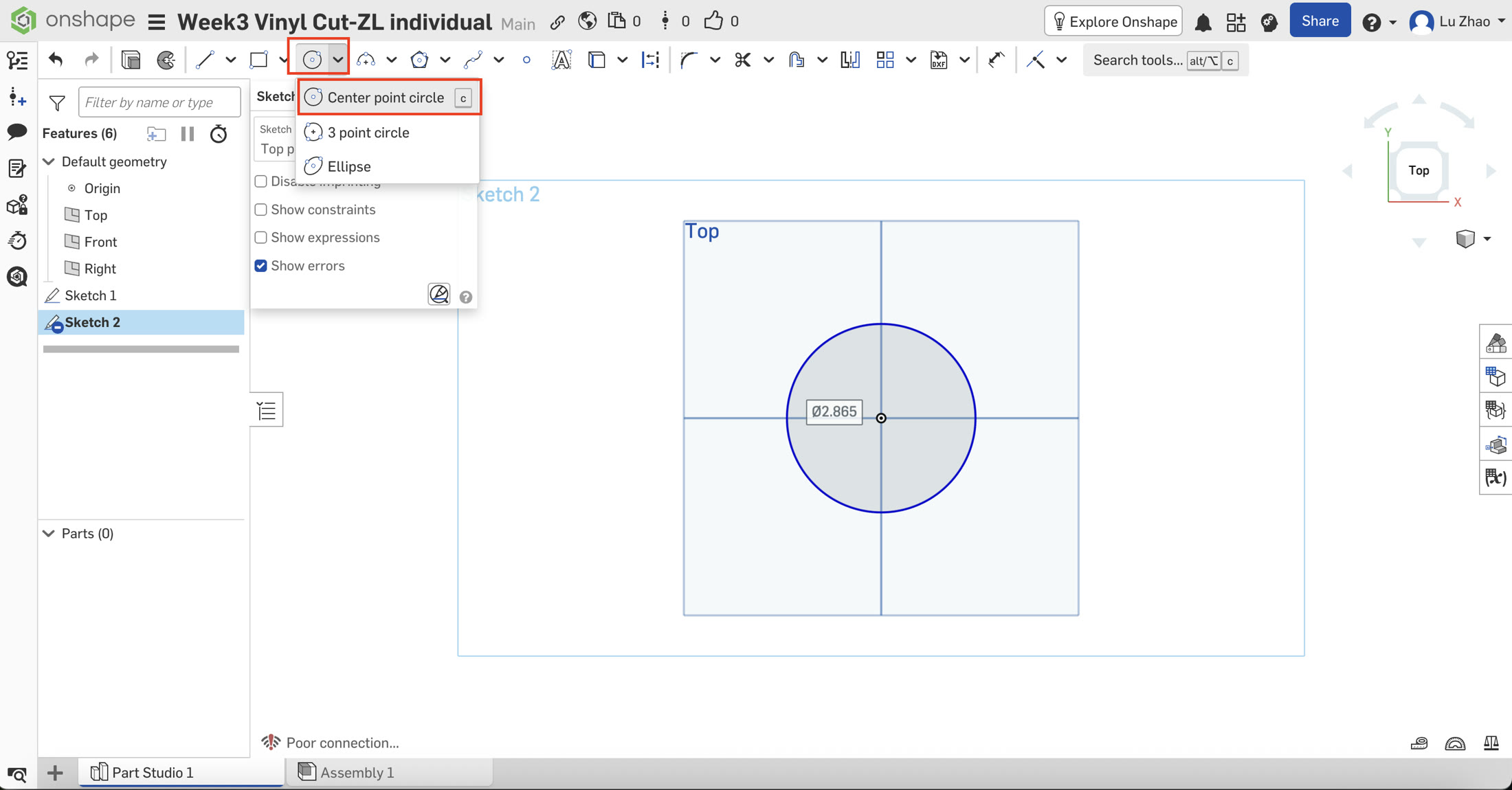
Task: Click the rollback timer icon in Features
Action: click(219, 133)
